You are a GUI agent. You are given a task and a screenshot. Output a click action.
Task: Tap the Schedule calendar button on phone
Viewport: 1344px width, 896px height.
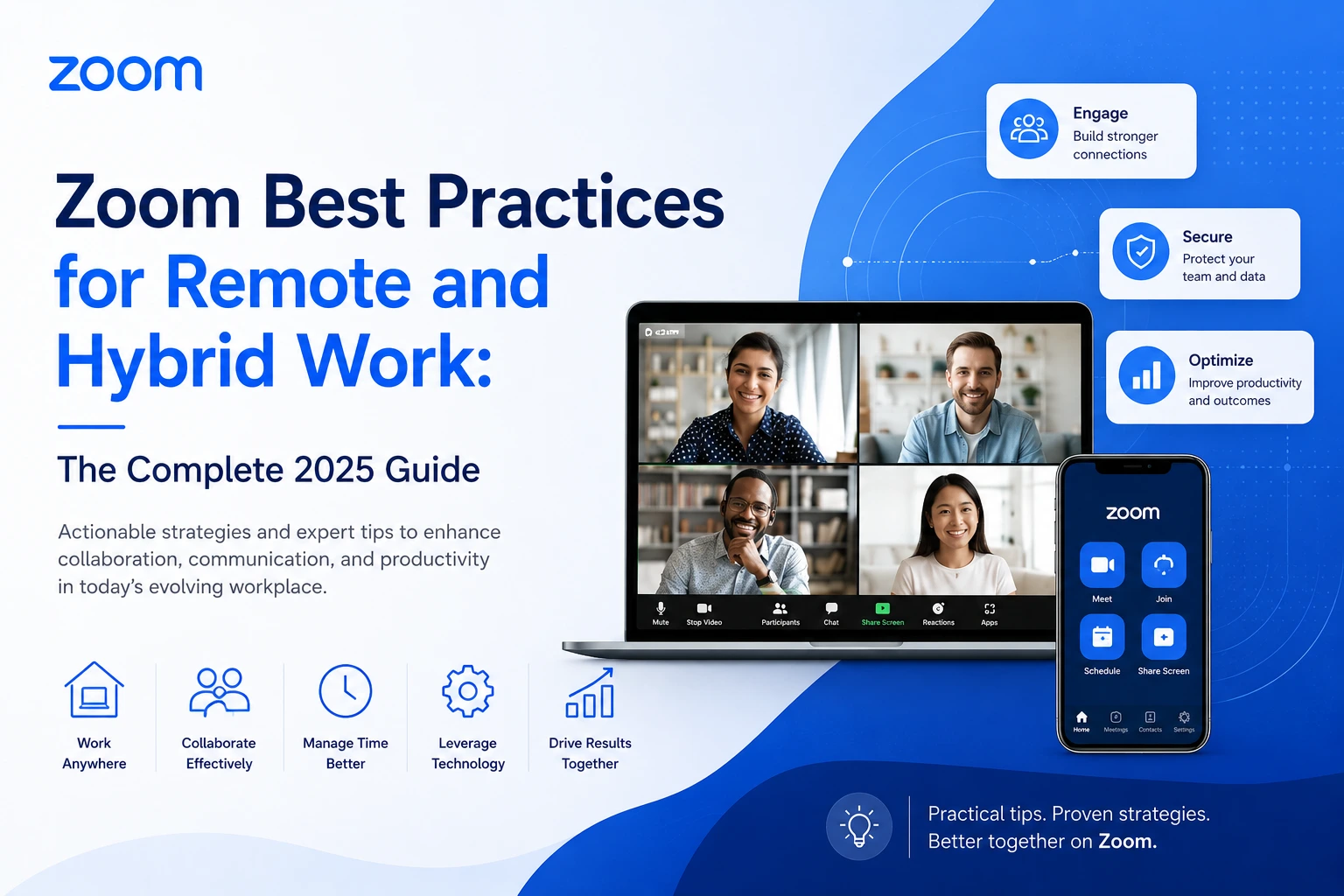1102,637
